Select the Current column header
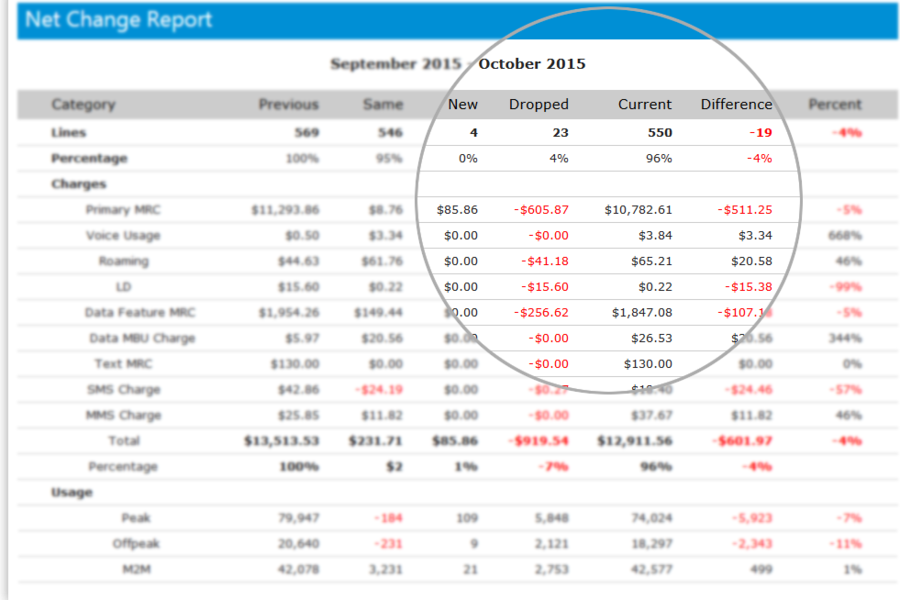The image size is (900, 600). 645,104
